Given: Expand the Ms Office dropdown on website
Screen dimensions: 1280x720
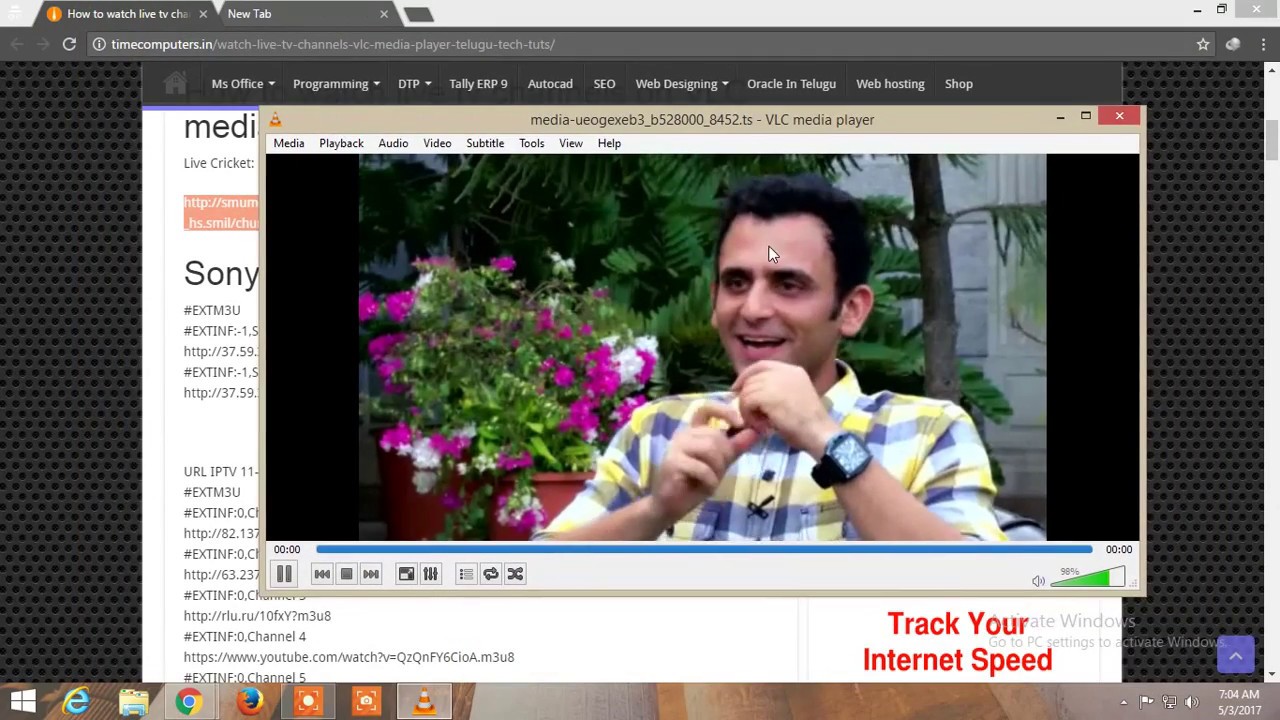Looking at the screenshot, I should tap(243, 84).
